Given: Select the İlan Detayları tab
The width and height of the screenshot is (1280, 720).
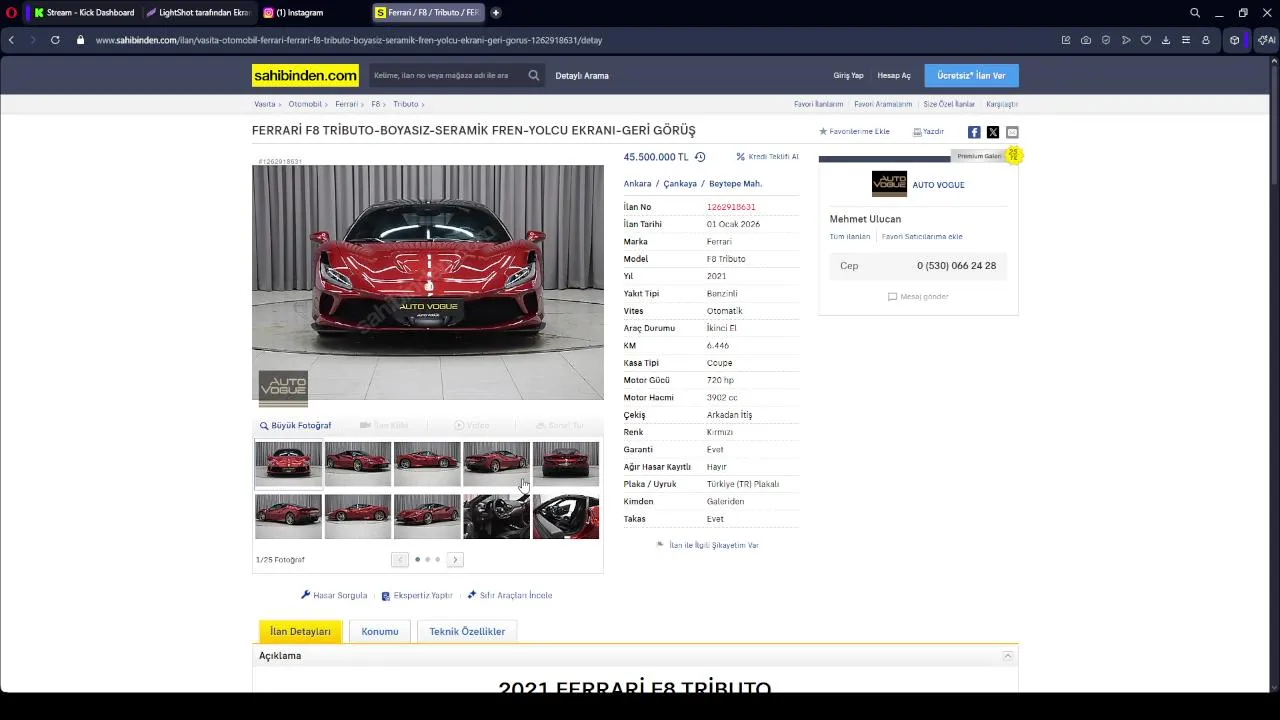Looking at the screenshot, I should (x=300, y=631).
